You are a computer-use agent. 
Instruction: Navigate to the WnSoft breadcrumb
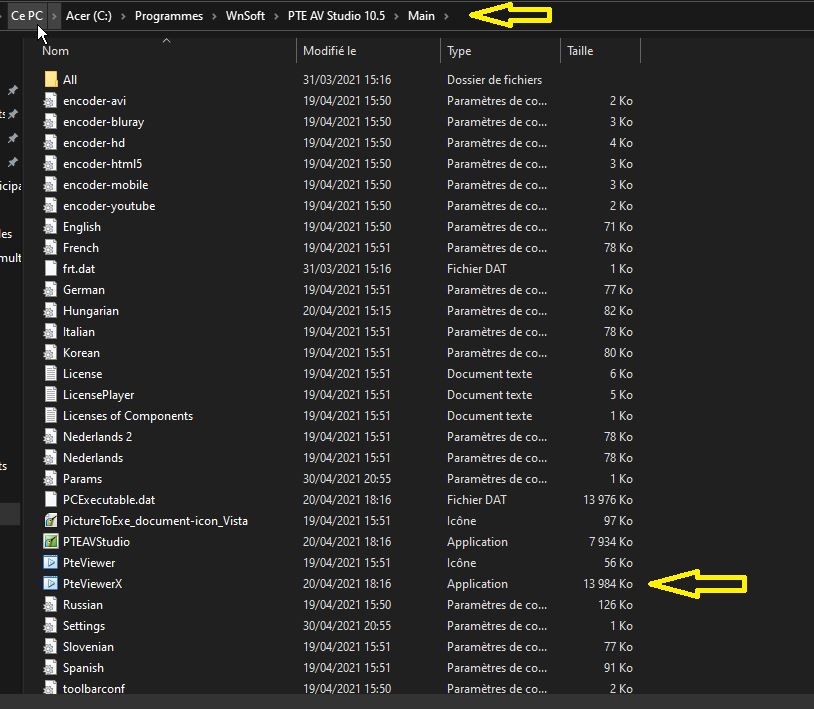[245, 16]
